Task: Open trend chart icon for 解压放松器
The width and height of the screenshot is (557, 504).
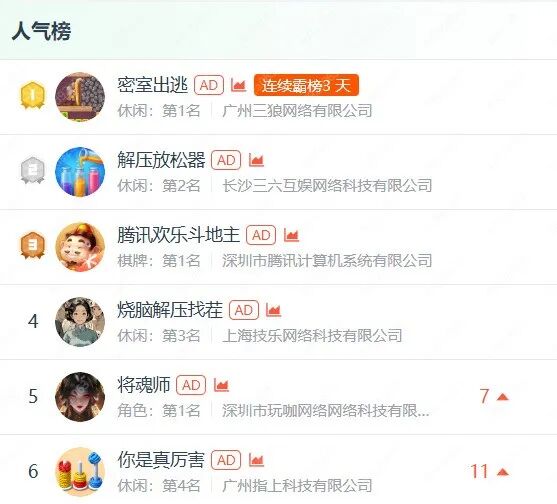Action: coord(256,160)
